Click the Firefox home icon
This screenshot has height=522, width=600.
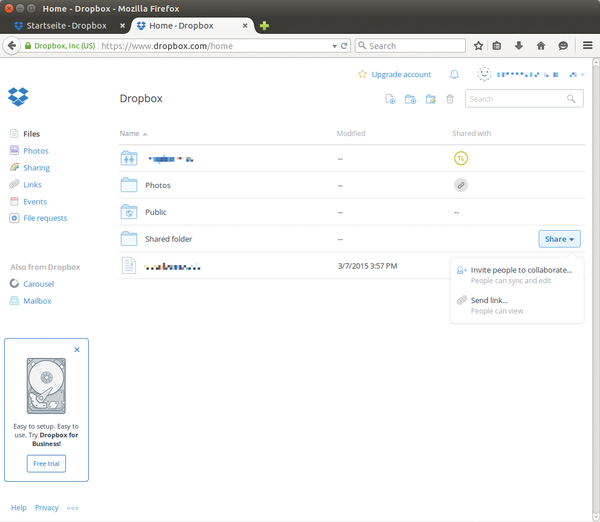pos(541,46)
